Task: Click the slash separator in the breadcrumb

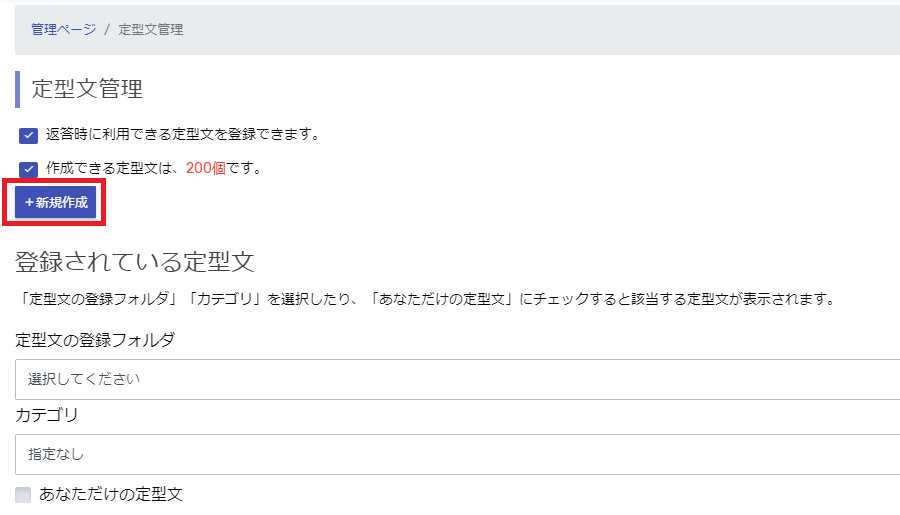Action: (x=107, y=29)
